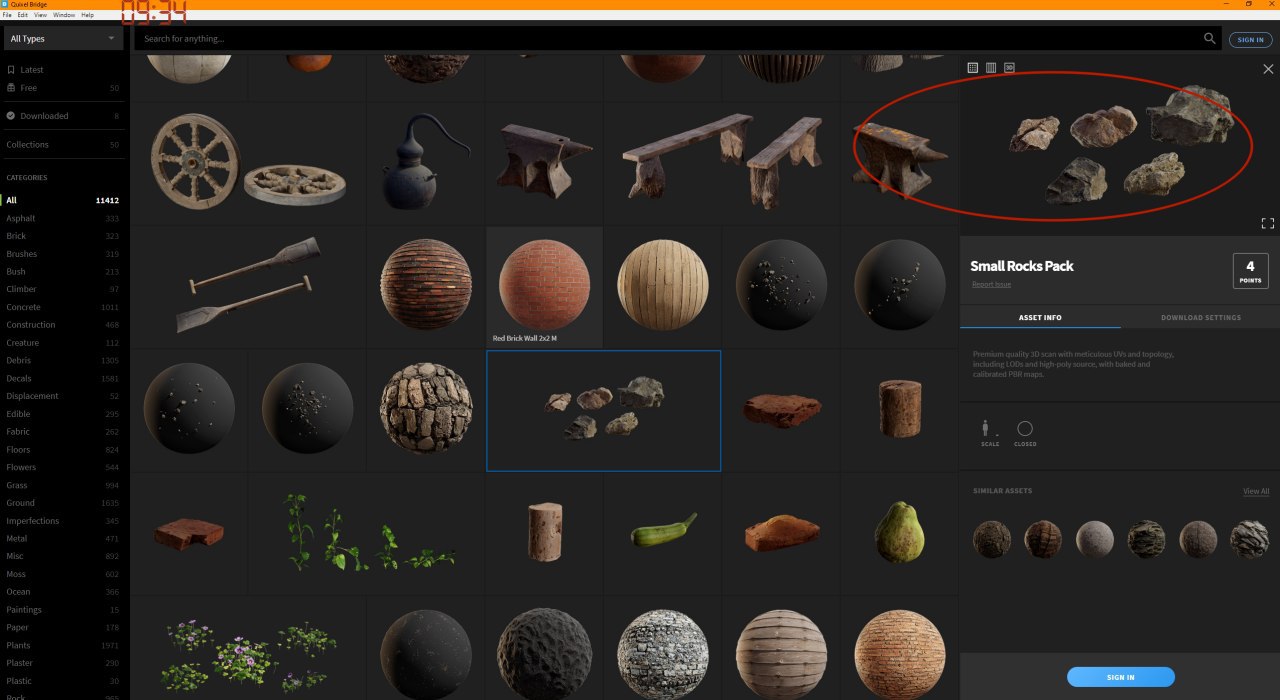Open the ivy climber plants thumbnail
Viewport: 1280px width, 700px height.
[x=366, y=532]
